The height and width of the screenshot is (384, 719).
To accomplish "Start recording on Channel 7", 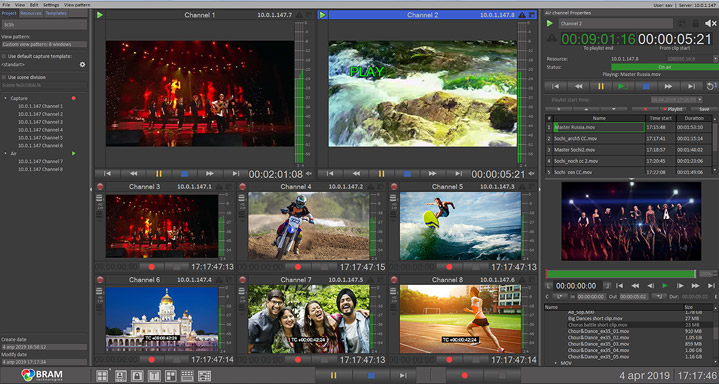I will pyautogui.click(x=298, y=360).
